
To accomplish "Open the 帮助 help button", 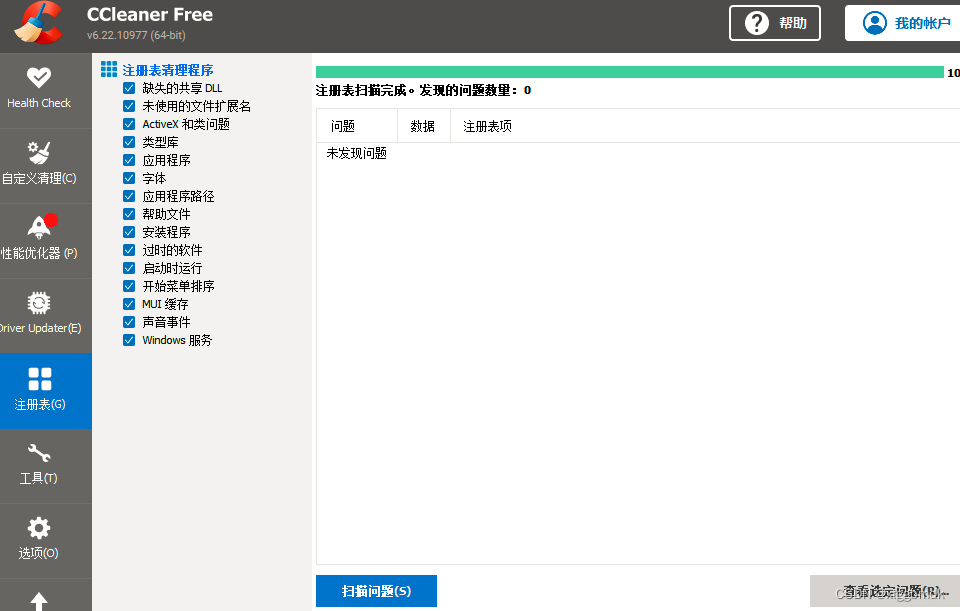I will 774,23.
